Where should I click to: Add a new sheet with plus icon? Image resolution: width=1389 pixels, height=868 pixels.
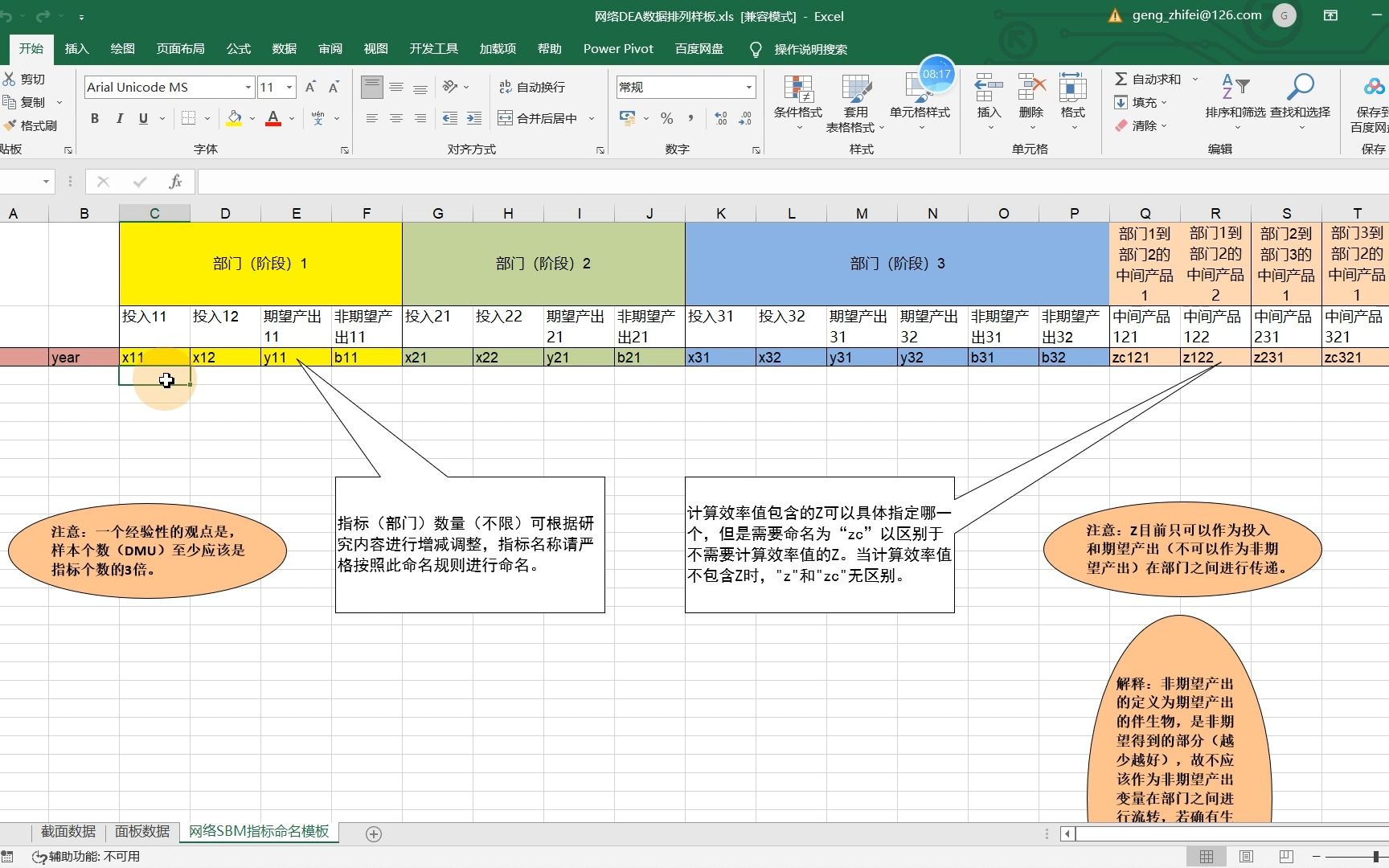point(373,834)
